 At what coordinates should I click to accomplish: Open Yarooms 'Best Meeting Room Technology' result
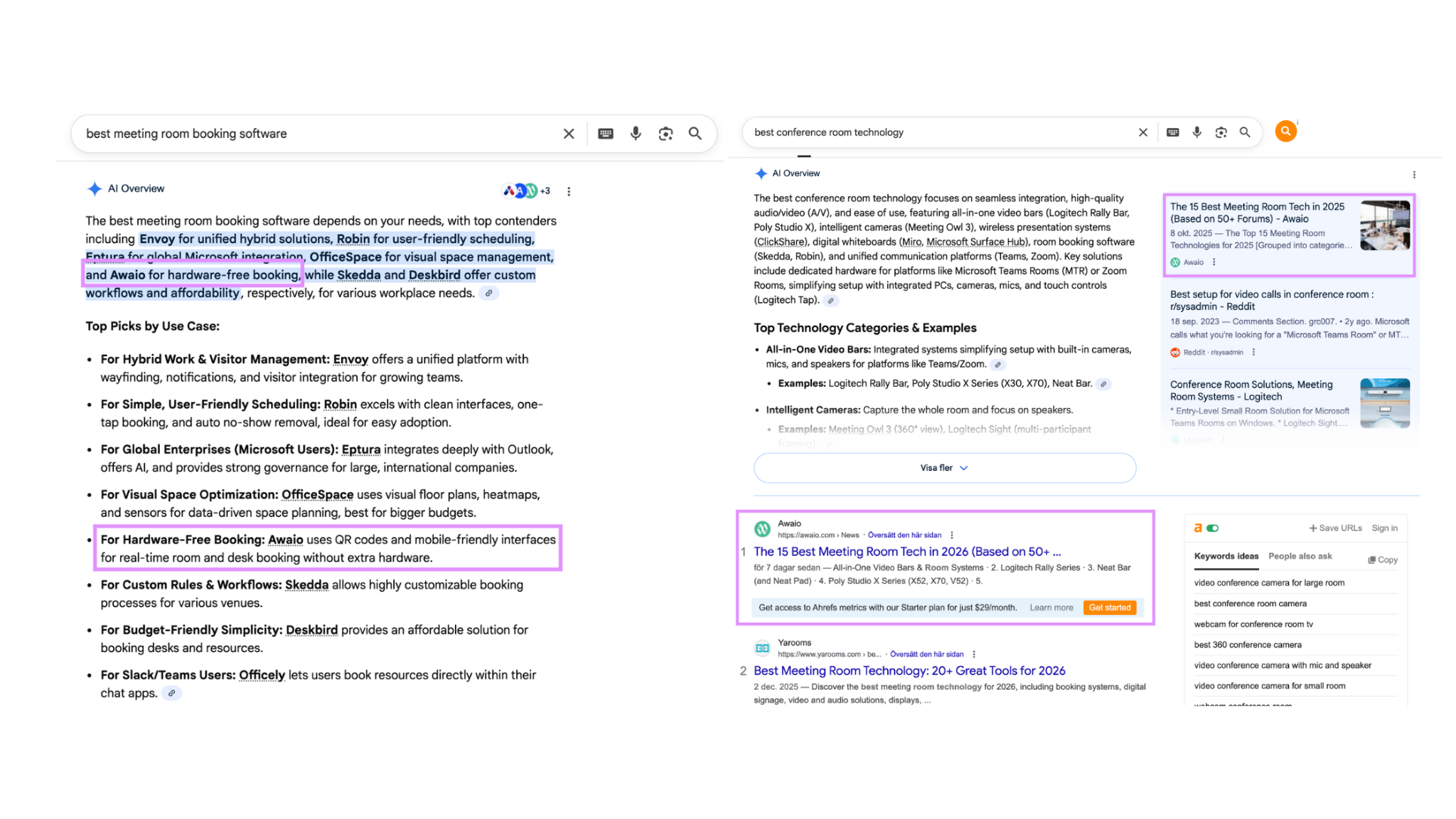tap(909, 670)
